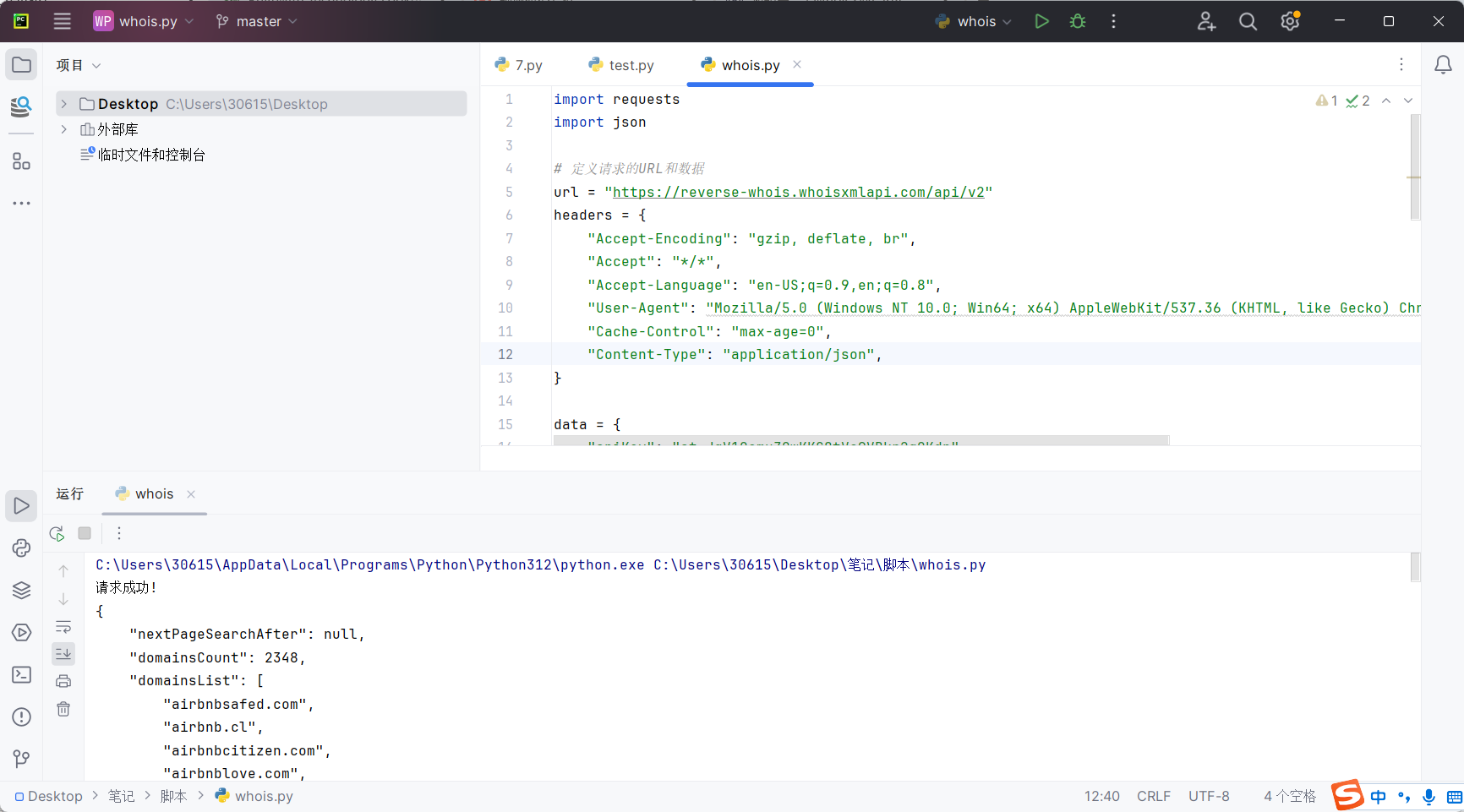The width and height of the screenshot is (1464, 812).
Task: Open Code With Me collaboration icon
Action: 1206,21
